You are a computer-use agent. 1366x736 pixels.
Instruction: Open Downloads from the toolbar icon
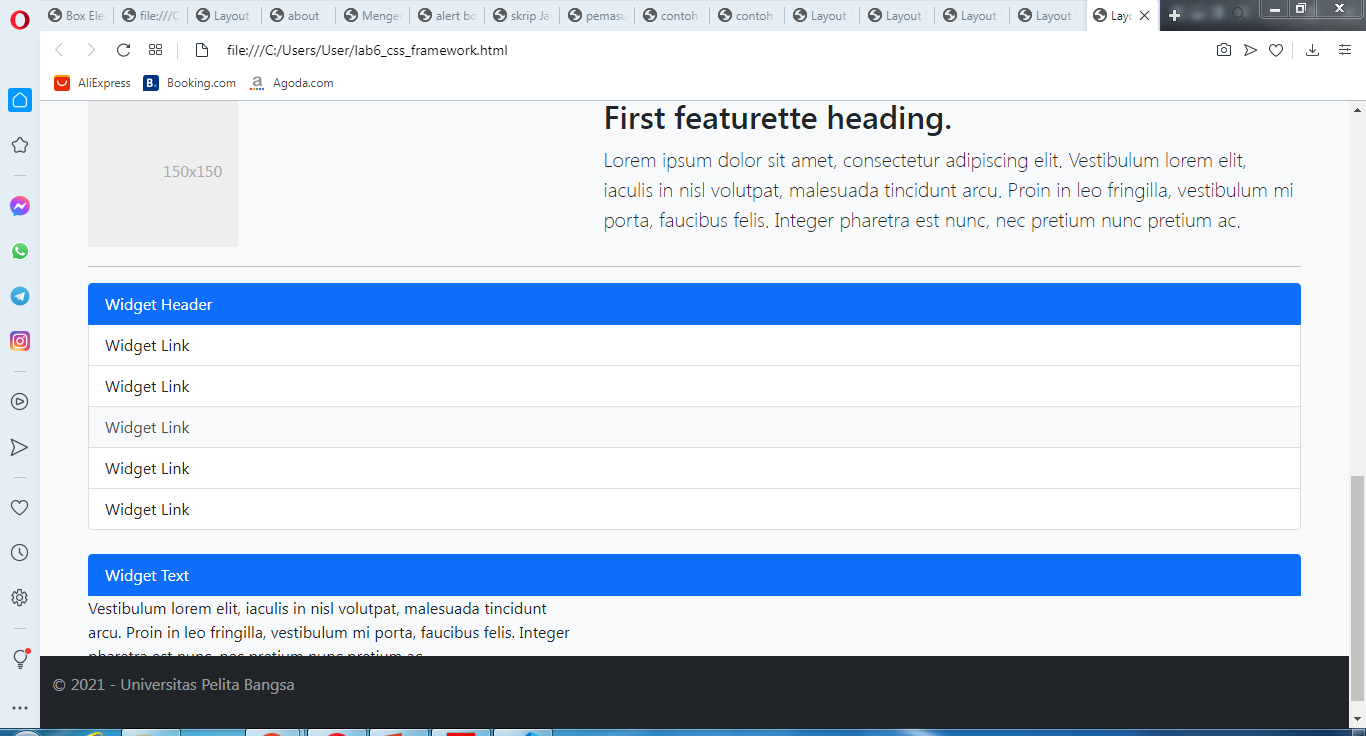click(1311, 49)
